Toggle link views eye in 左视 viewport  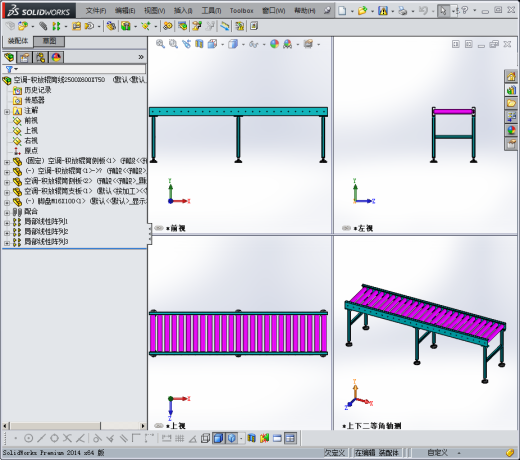346,228
